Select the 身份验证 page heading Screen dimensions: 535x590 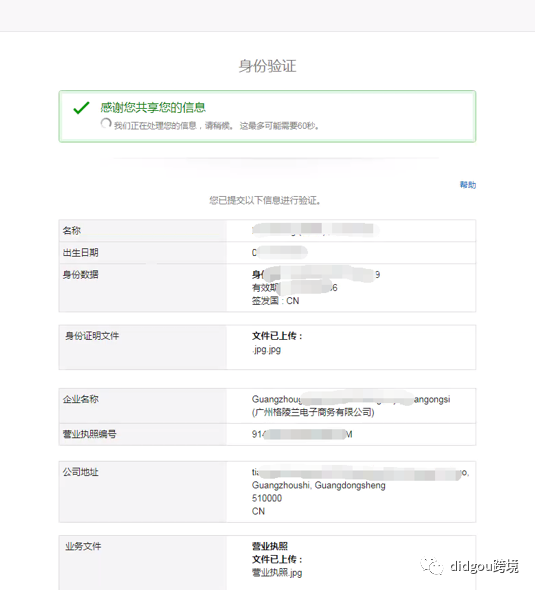coord(268,66)
